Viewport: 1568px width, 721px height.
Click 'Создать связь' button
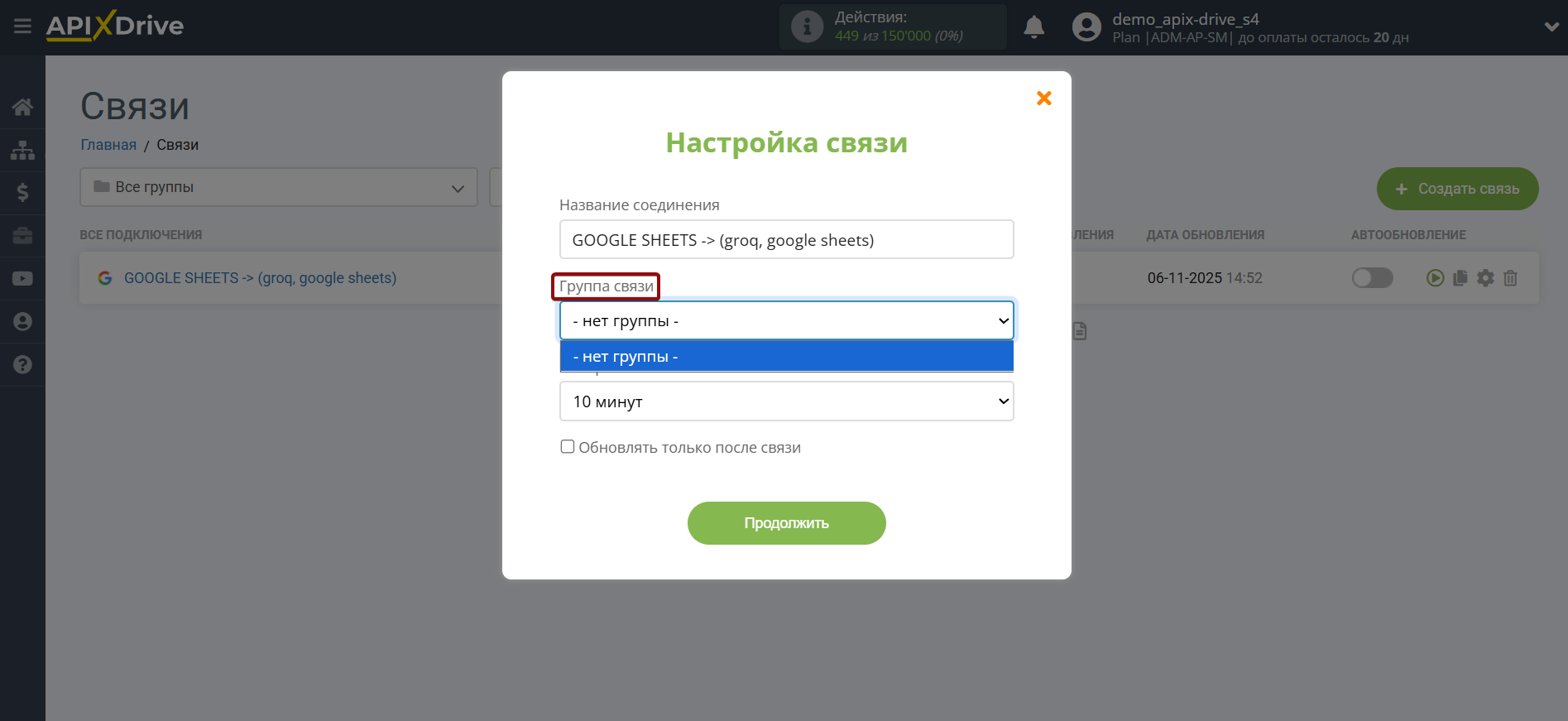(x=1458, y=189)
